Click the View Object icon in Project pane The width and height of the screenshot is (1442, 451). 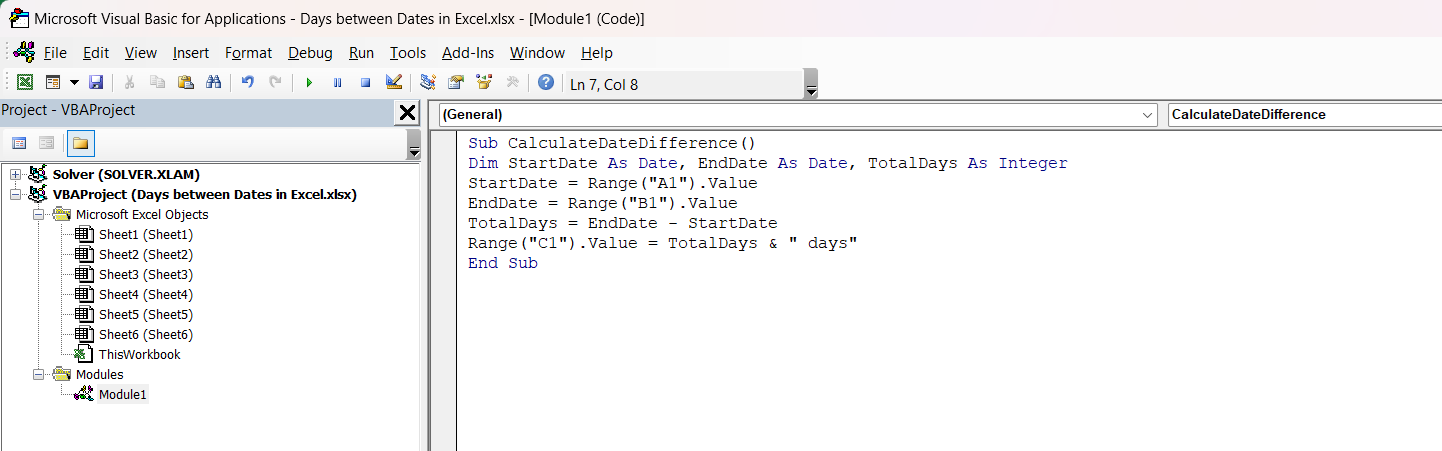[x=46, y=143]
